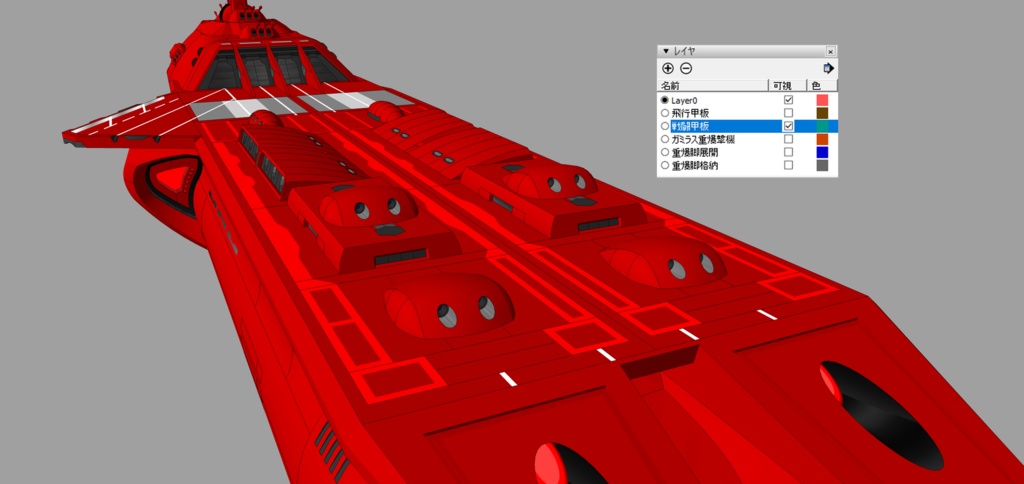Screen dimensions: 1024x484
Task: Hide the 戦闘甲板 layer
Action: [x=788, y=126]
